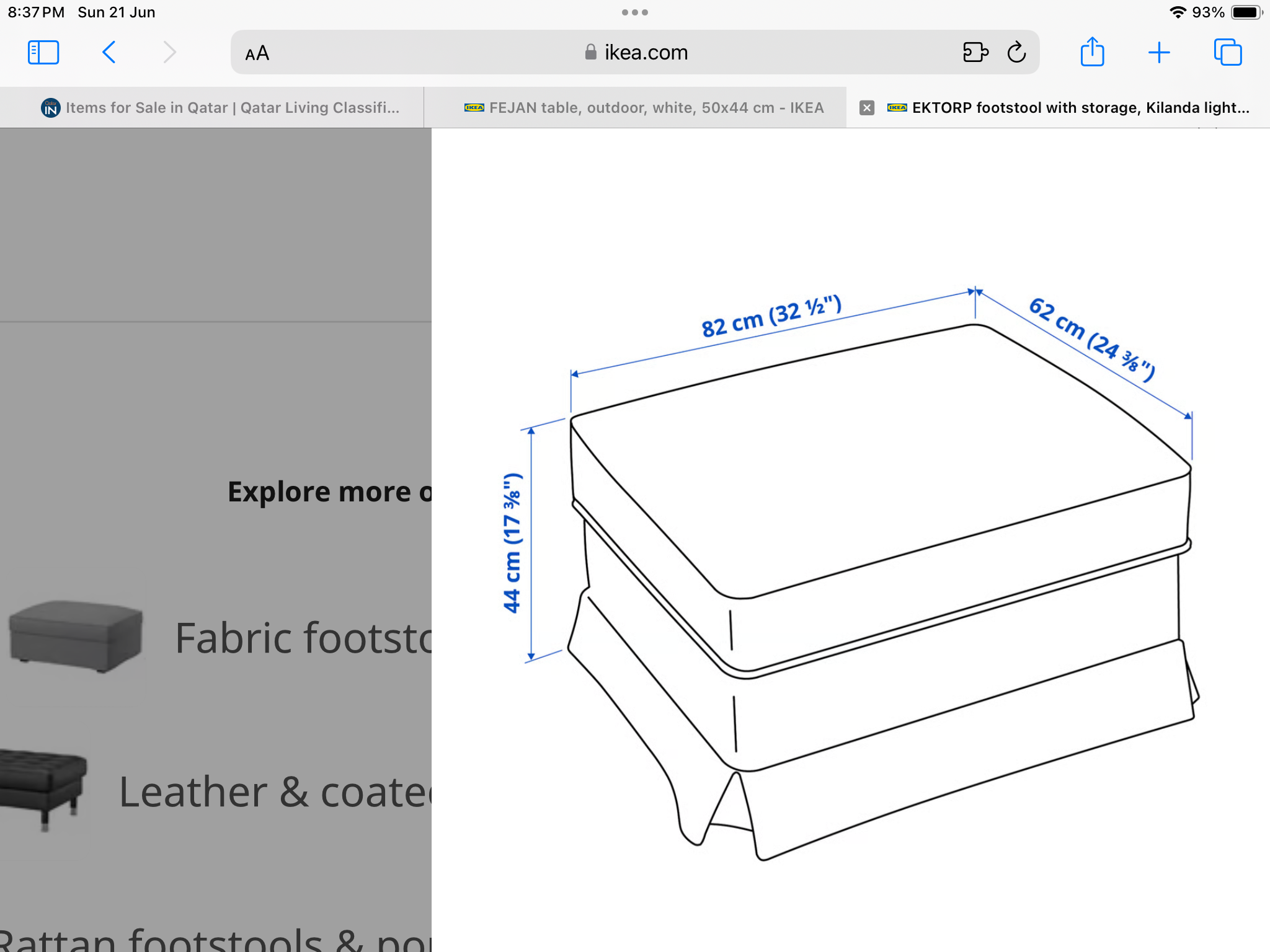Open Fabric footstools category link

click(303, 638)
